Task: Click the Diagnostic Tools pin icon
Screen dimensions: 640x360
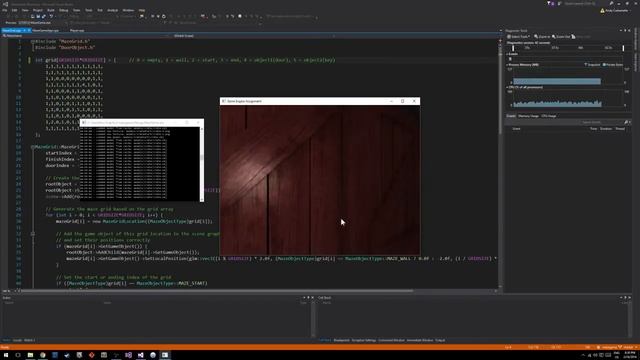Action: pos(625,31)
